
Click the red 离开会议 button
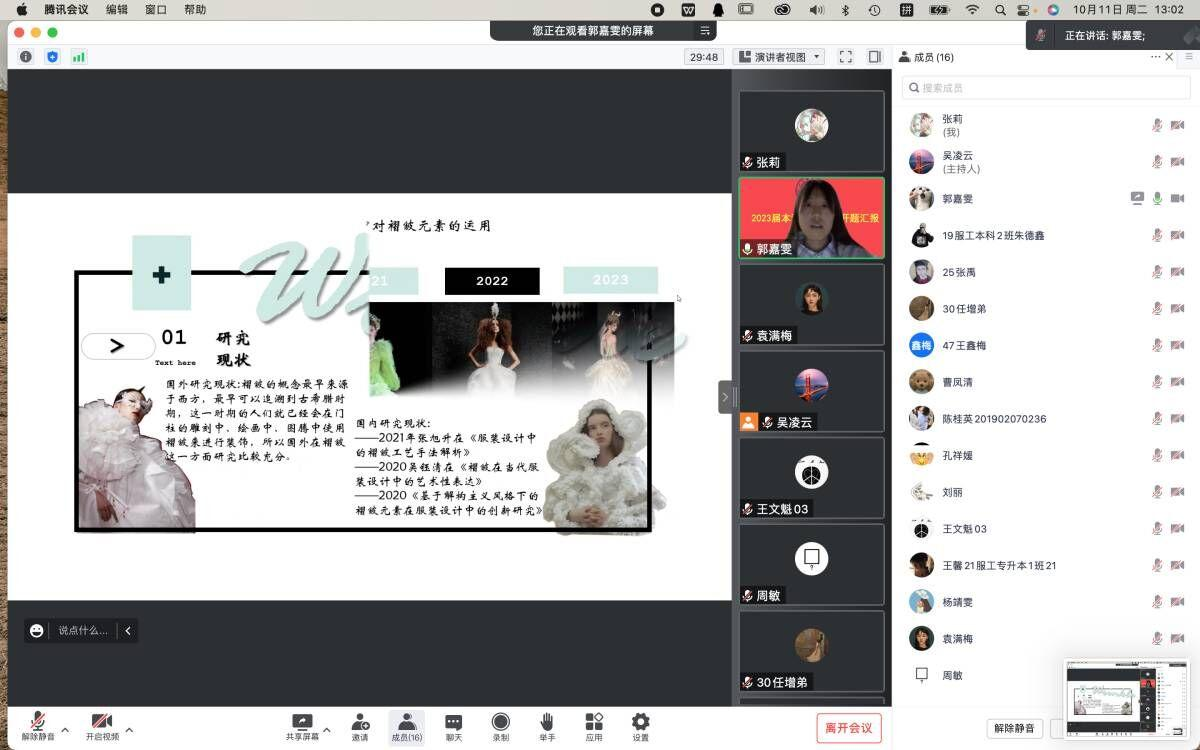click(x=849, y=728)
